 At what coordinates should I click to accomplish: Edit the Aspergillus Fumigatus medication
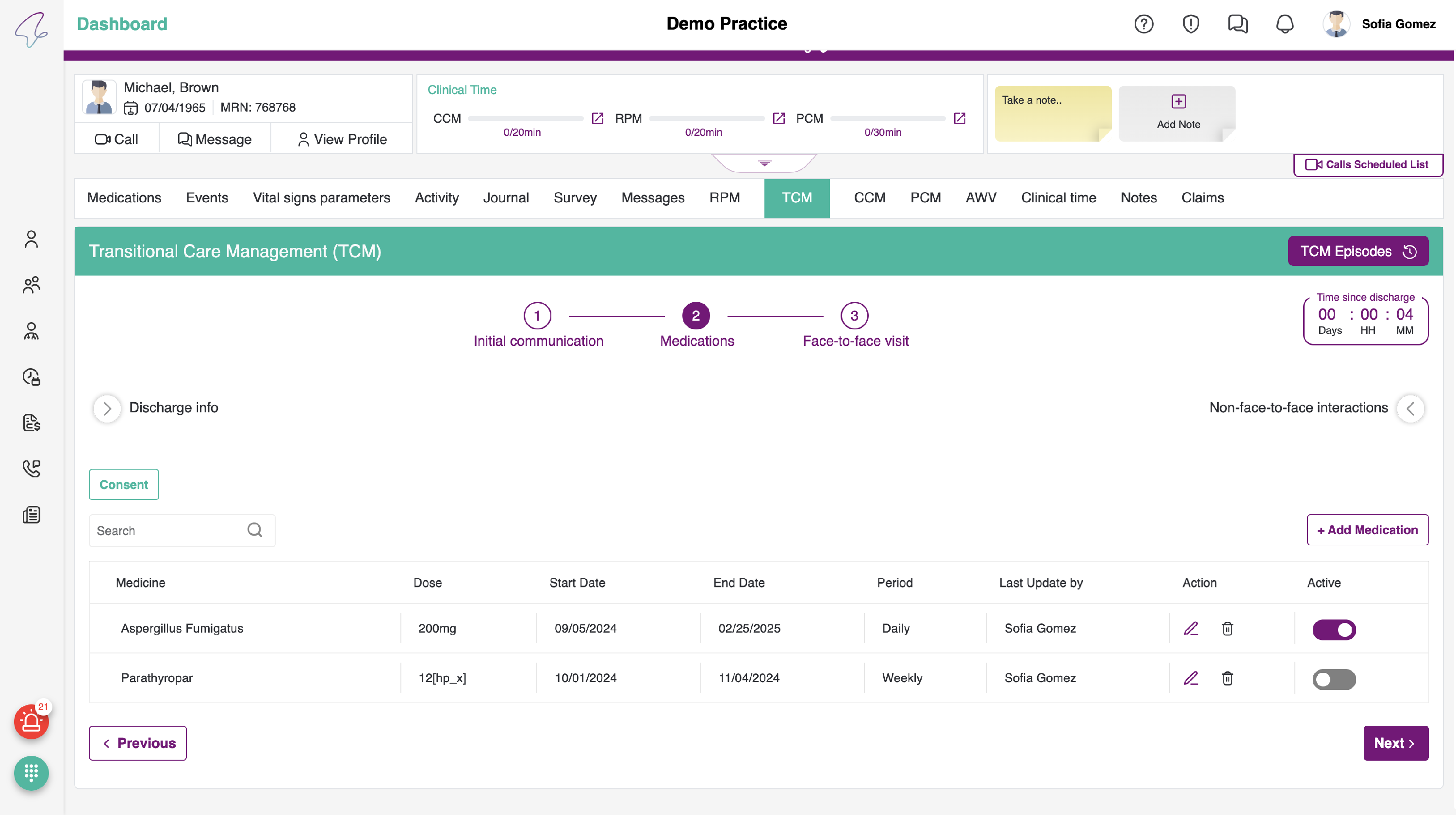tap(1191, 629)
